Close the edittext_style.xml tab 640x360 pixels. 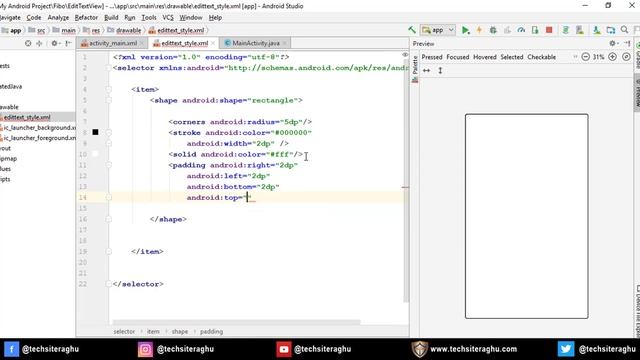[x=213, y=43]
